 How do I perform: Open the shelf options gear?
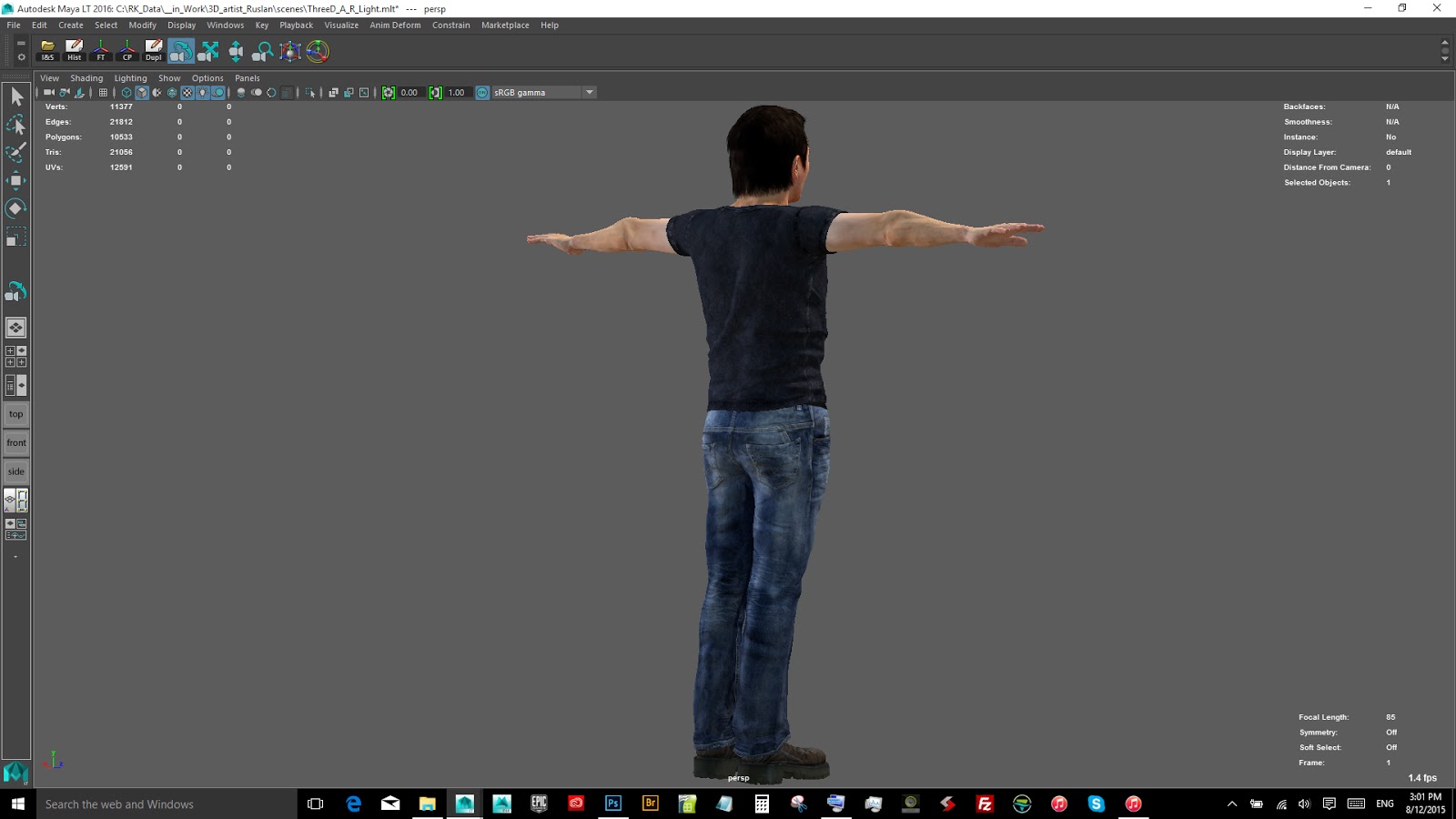[21, 57]
